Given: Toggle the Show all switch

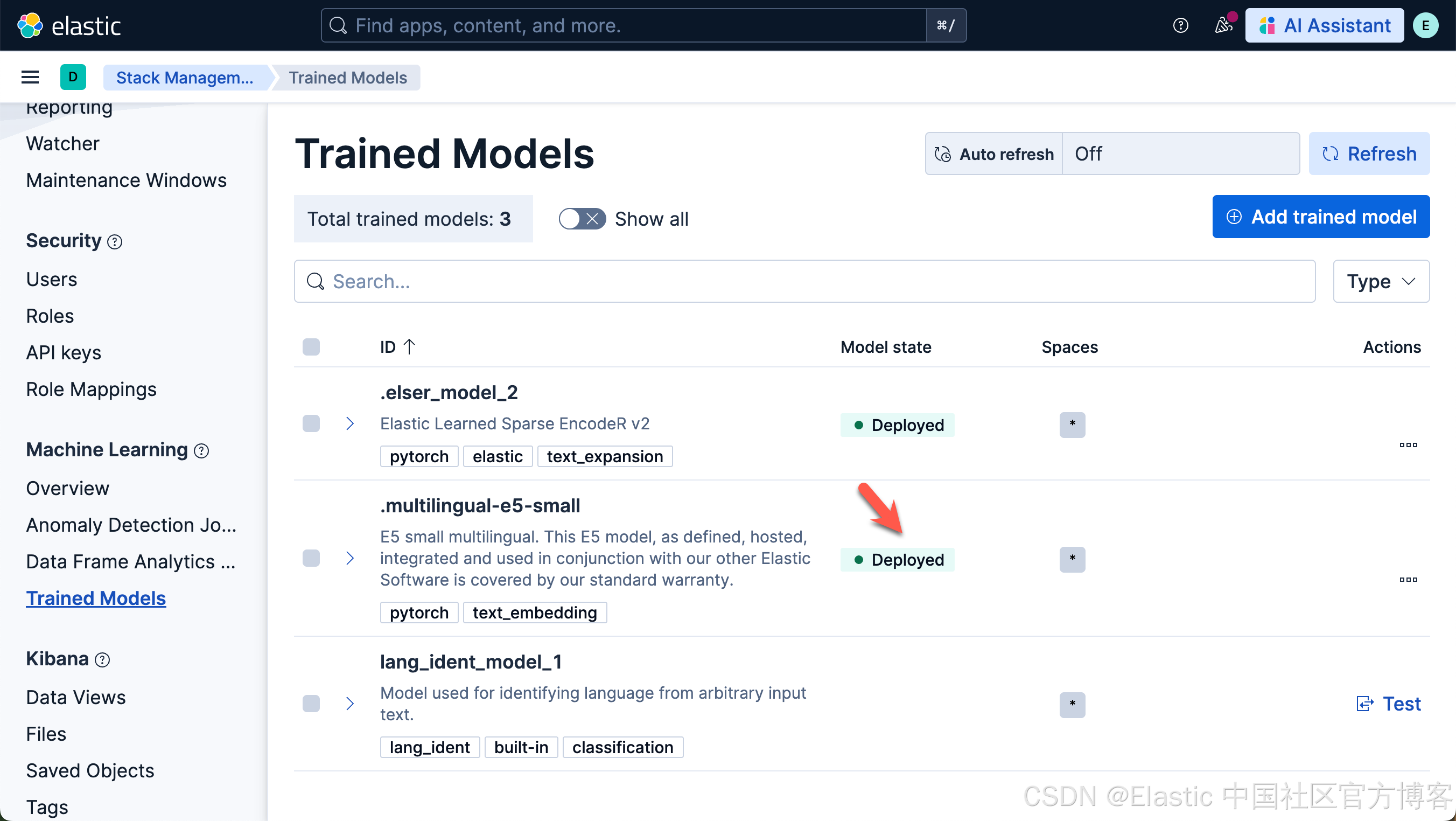Looking at the screenshot, I should tap(582, 219).
